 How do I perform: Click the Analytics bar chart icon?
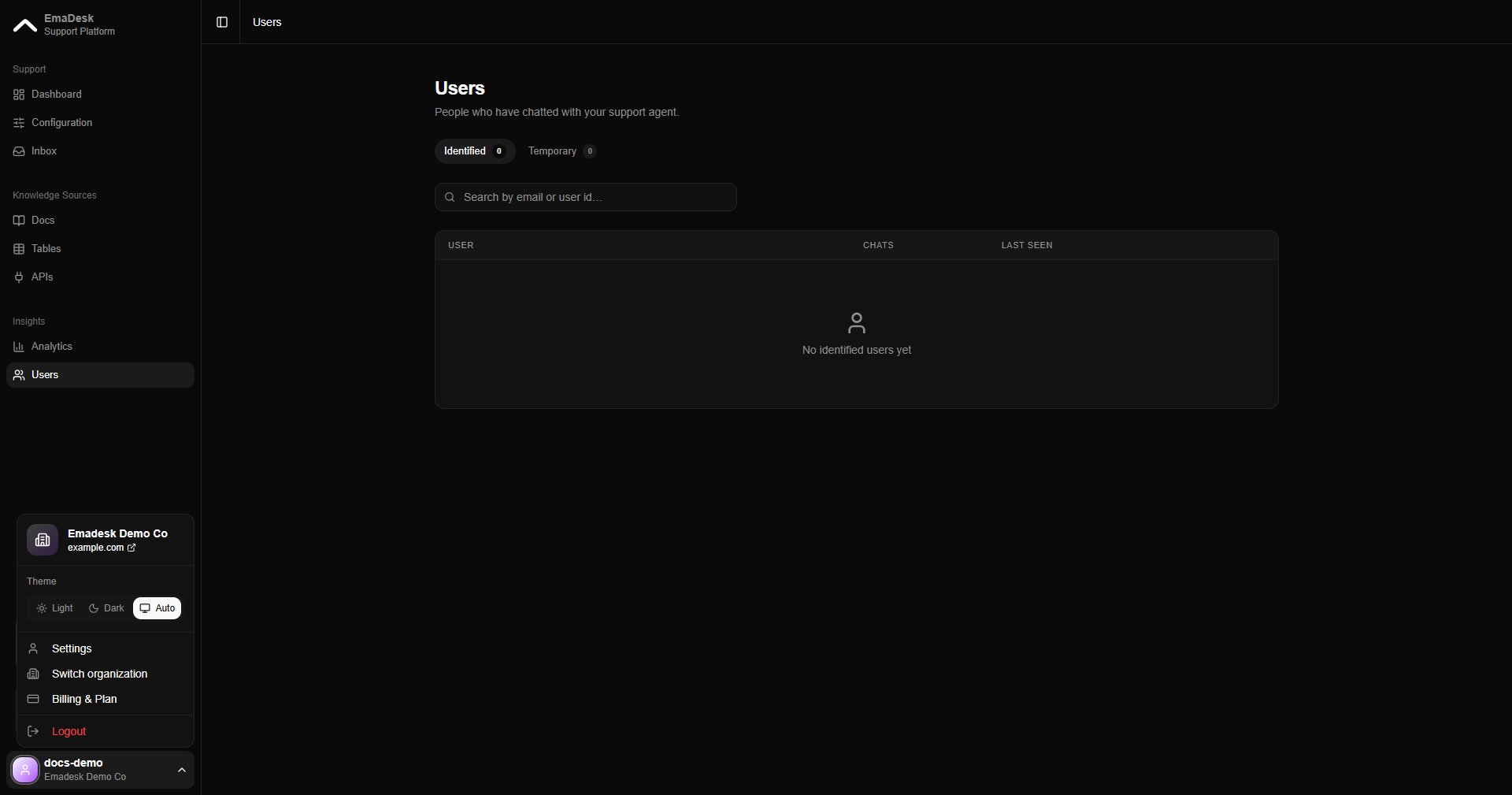[x=19, y=347]
